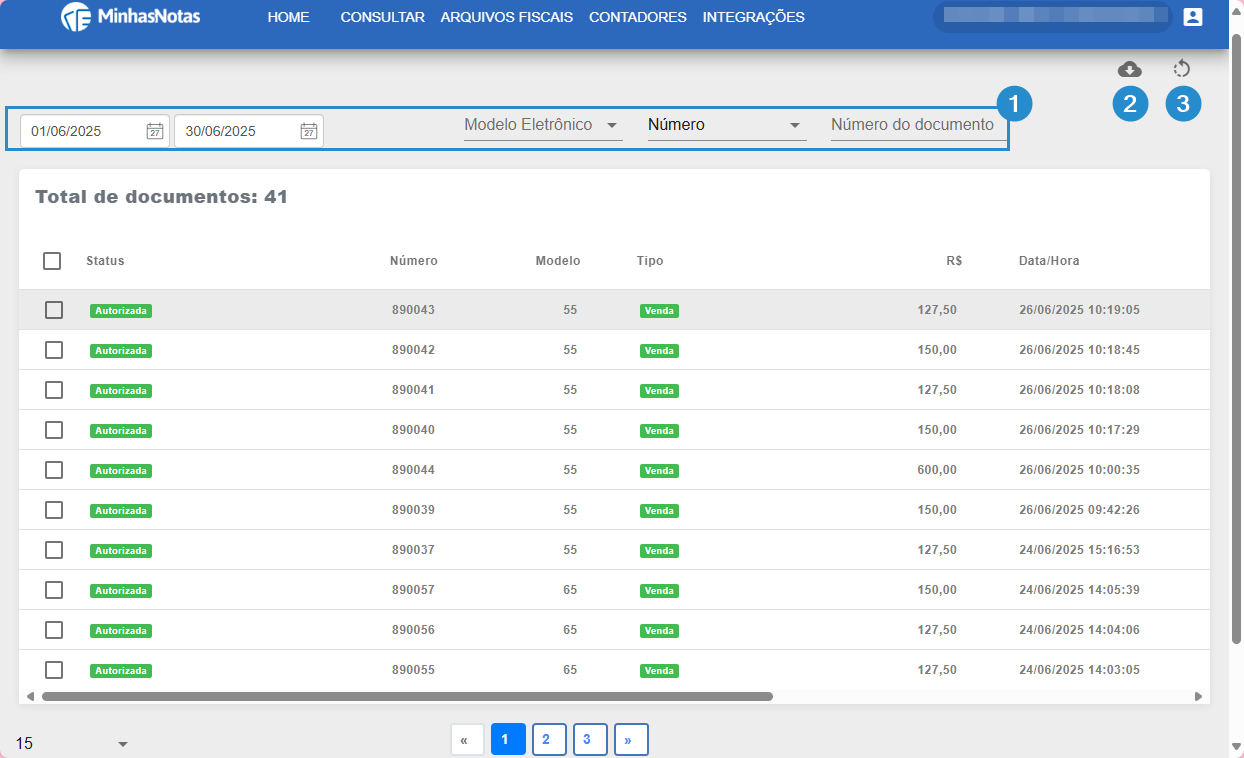The width and height of the screenshot is (1244, 758).
Task: Open the HOME menu
Action: (x=289, y=17)
